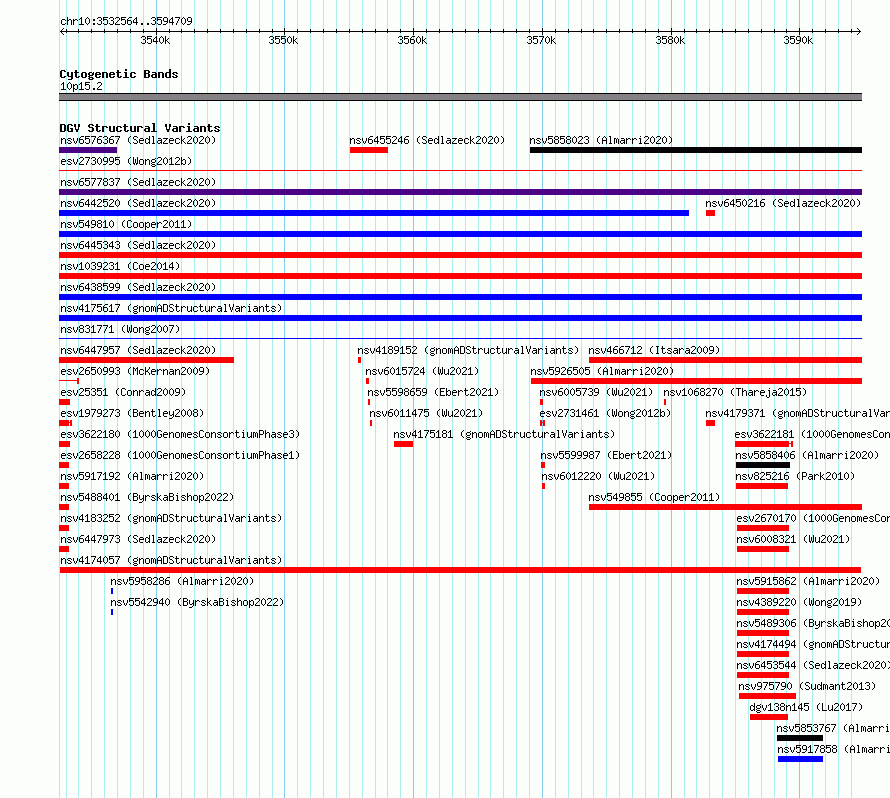Click the 10p15.2 cytogenetic band bar

[460, 97]
